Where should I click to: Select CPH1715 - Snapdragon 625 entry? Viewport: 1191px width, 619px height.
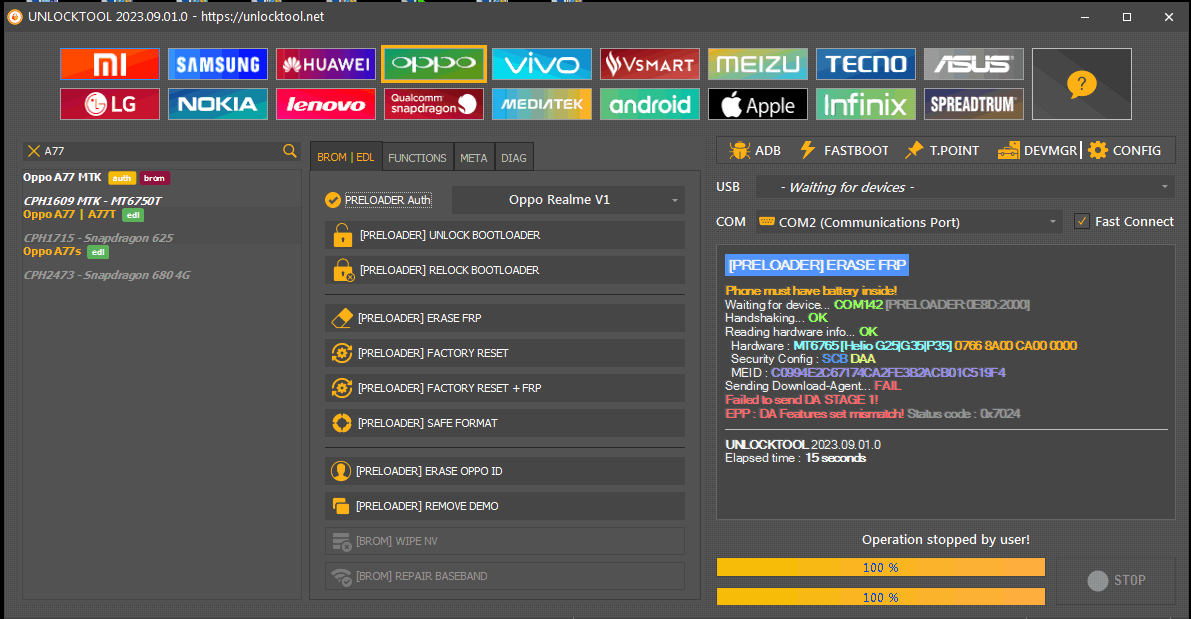click(98, 238)
